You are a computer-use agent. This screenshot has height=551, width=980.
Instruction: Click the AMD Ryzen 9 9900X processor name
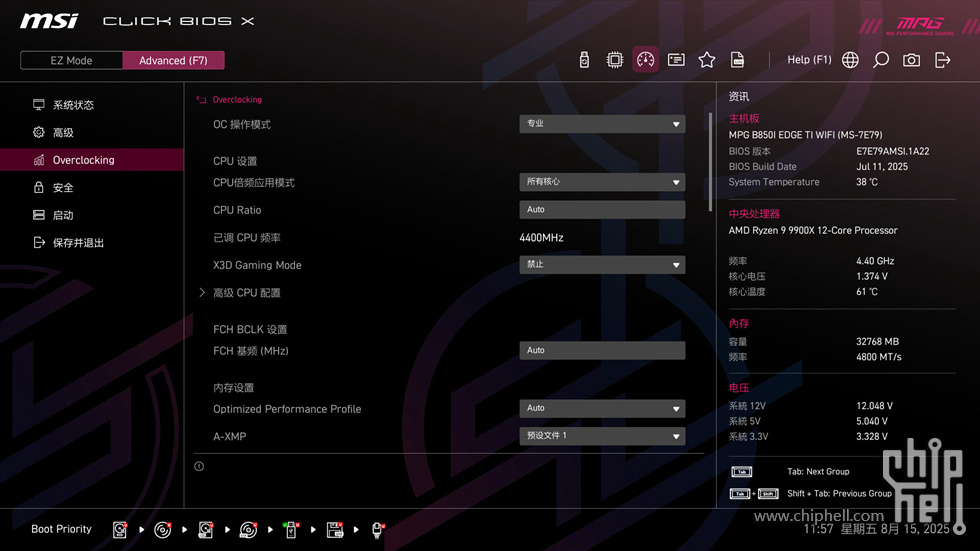click(812, 231)
